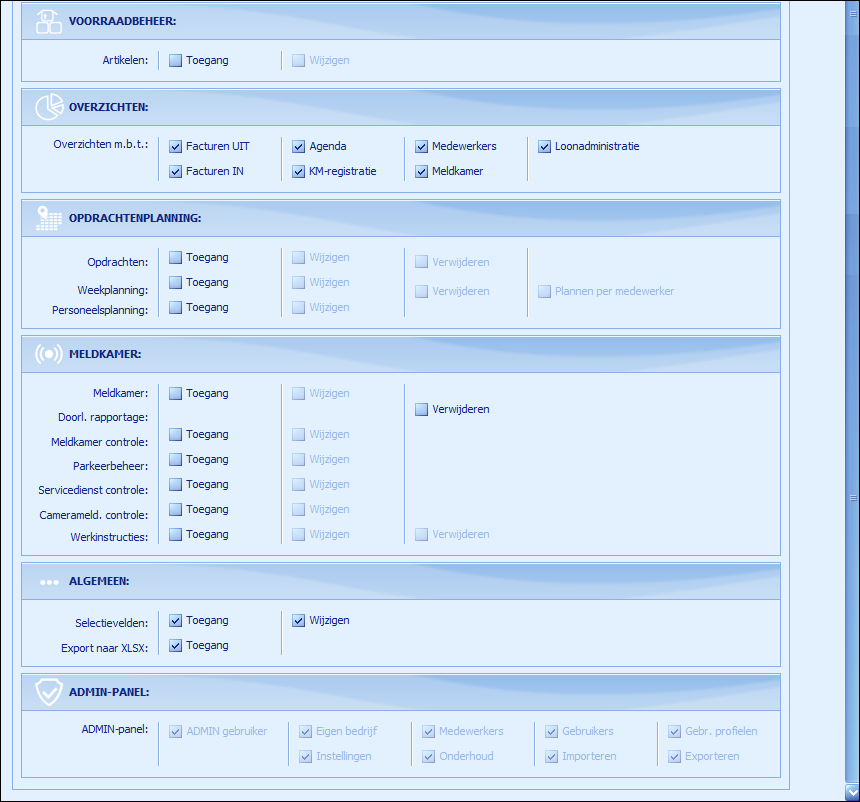The height and width of the screenshot is (802, 860).
Task: Enable Toegang for Werkinstructies
Action: pyautogui.click(x=176, y=534)
